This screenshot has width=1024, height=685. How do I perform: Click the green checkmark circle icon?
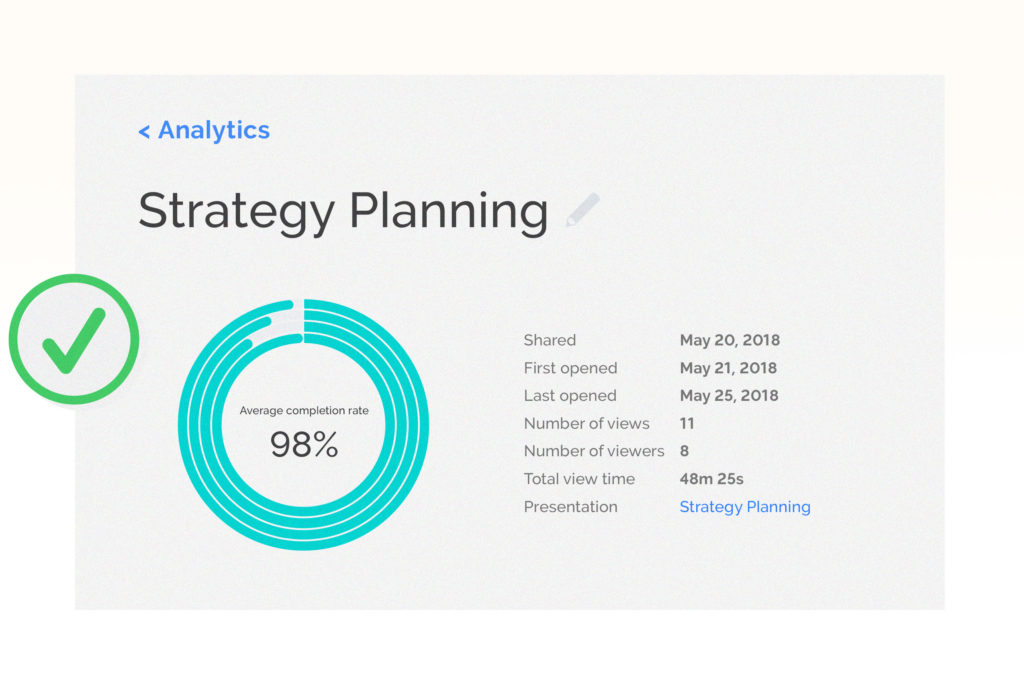tap(74, 339)
